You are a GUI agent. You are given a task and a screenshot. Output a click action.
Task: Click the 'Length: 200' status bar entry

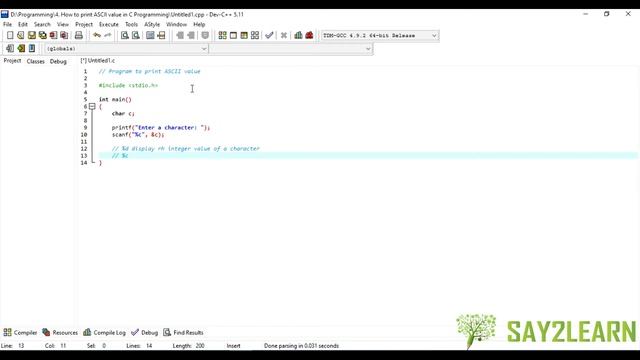[189, 346]
